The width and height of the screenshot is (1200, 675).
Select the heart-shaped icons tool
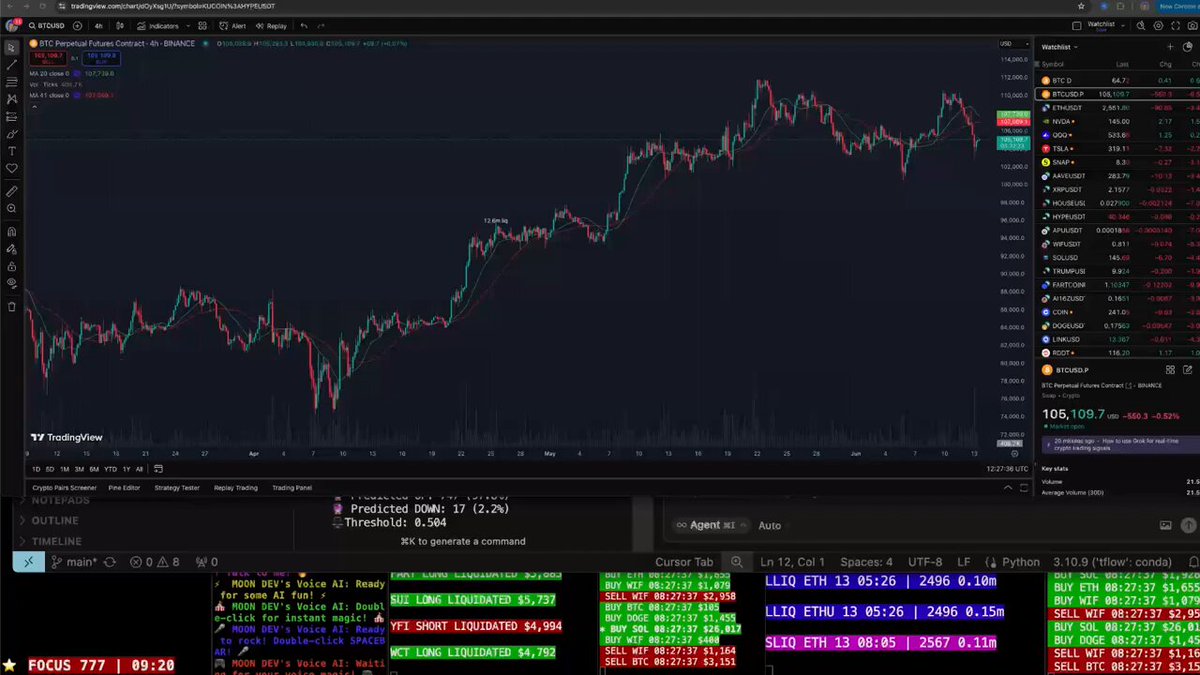coord(12,168)
